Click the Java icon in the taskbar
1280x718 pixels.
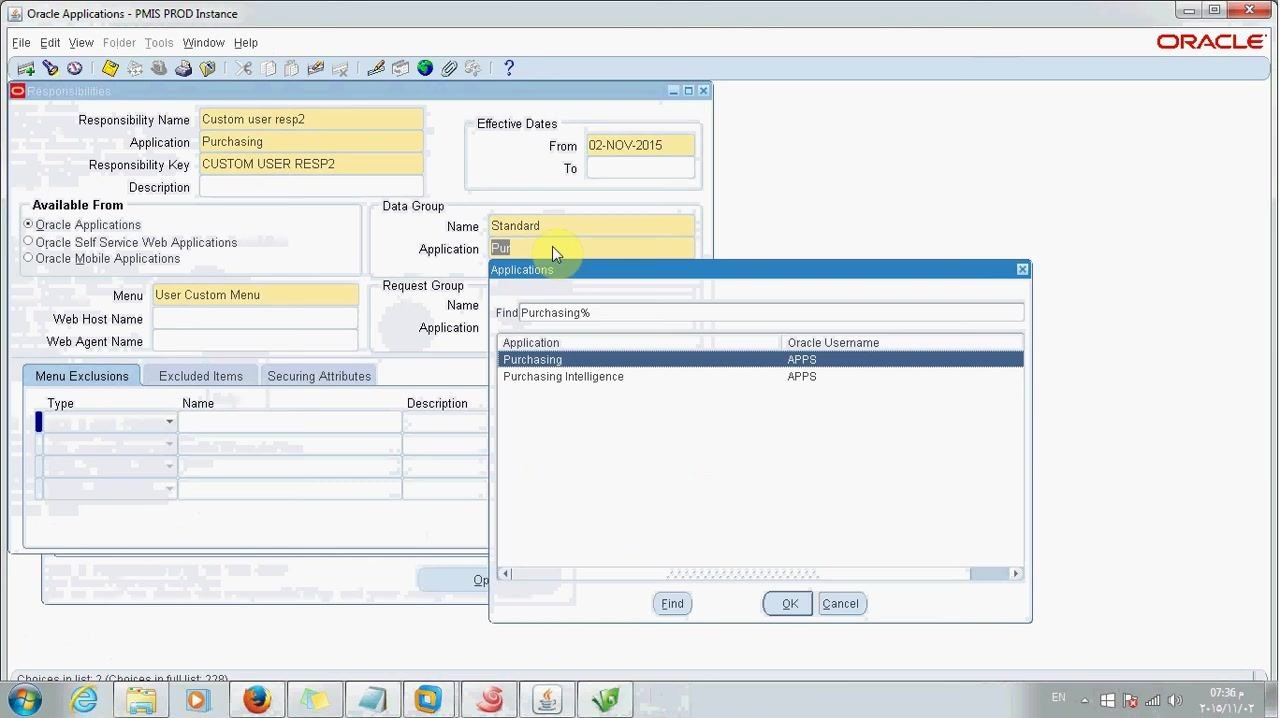click(547, 699)
